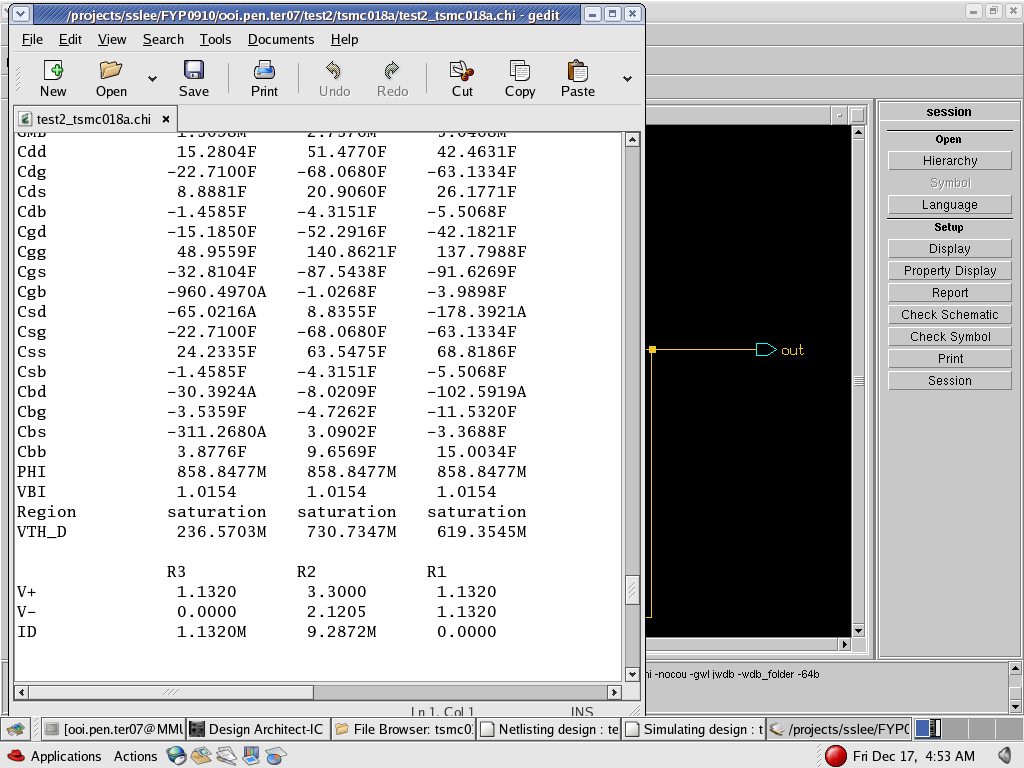Click the Check Schematic button

coord(949,314)
